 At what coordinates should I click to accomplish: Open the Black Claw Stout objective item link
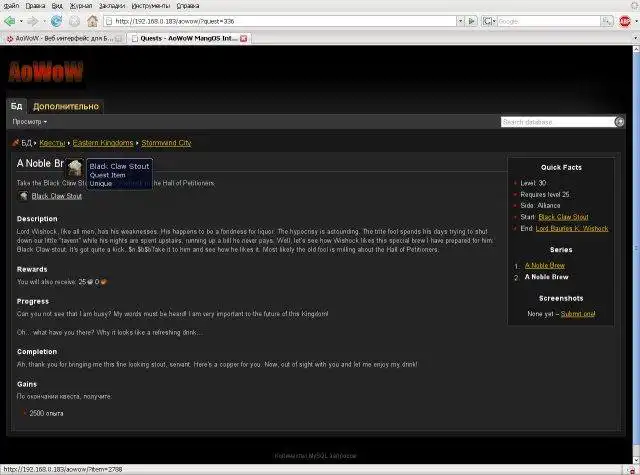[x=57, y=196]
